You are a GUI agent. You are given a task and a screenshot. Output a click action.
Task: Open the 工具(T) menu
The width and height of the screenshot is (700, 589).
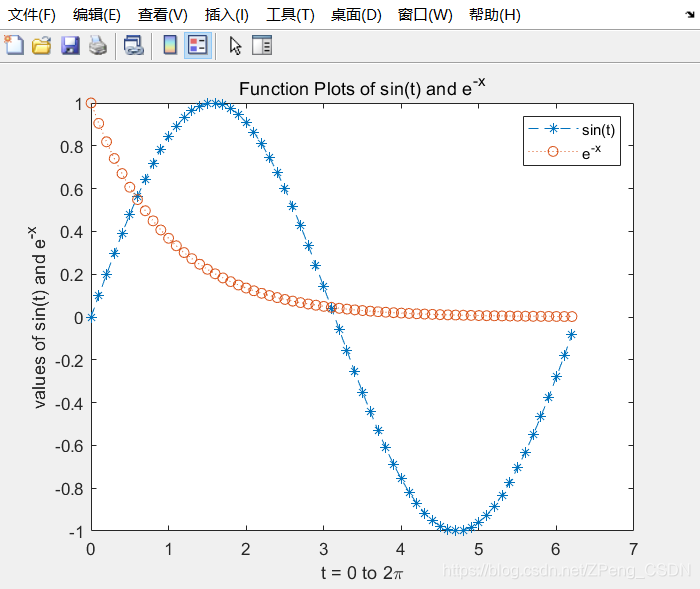pyautogui.click(x=291, y=15)
